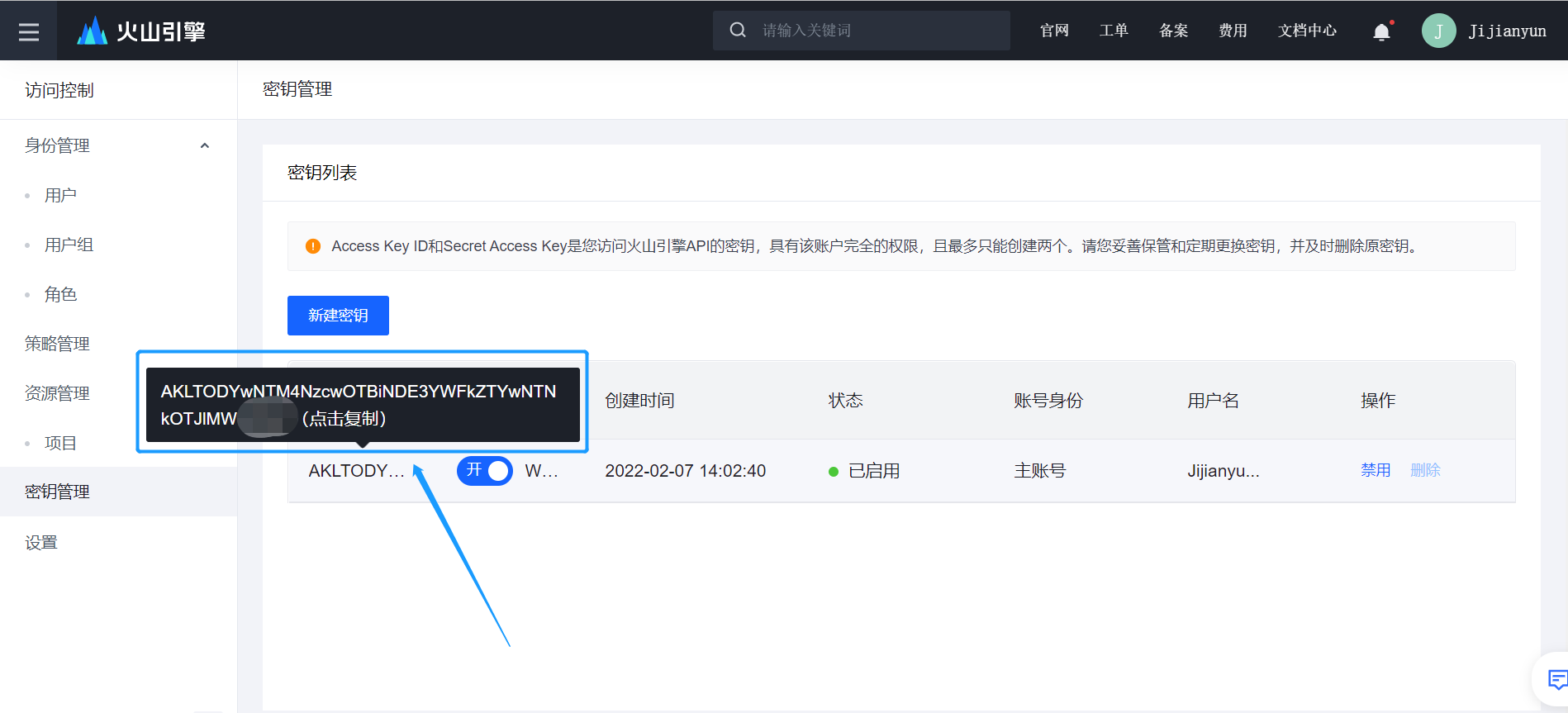Select 密钥管理 in the sidebar
The height and width of the screenshot is (713, 1568).
point(118,492)
